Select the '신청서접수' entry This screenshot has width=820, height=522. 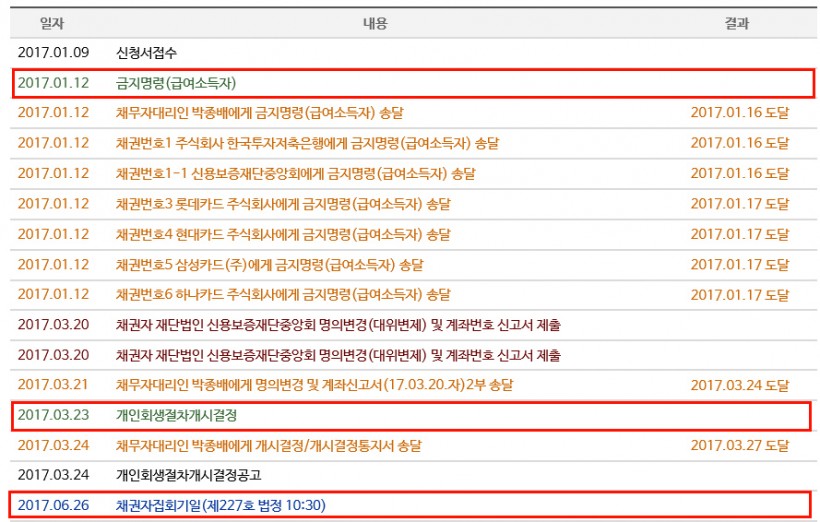click(146, 53)
